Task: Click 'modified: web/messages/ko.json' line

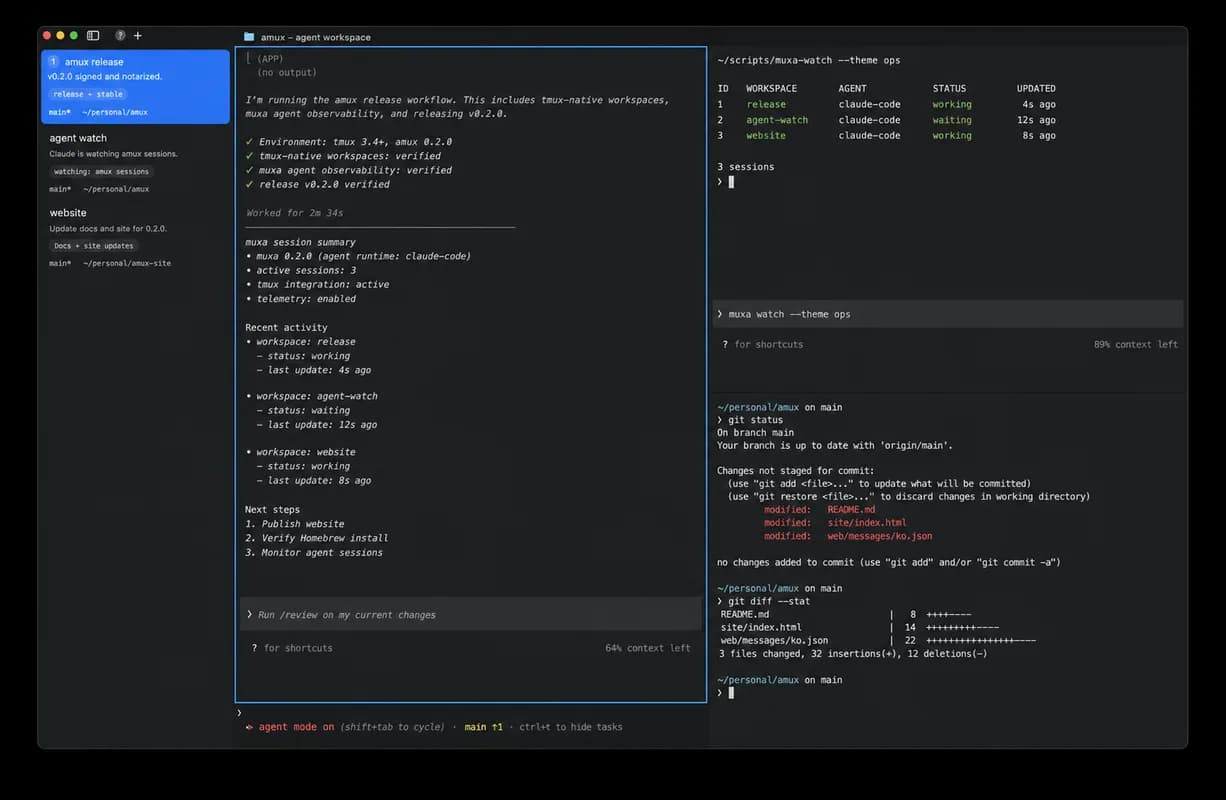Action: (848, 536)
